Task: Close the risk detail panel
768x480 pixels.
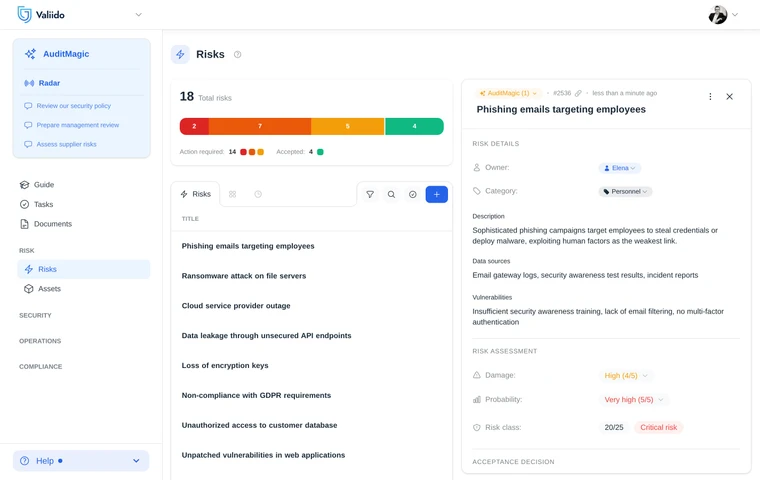Action: pyautogui.click(x=729, y=97)
